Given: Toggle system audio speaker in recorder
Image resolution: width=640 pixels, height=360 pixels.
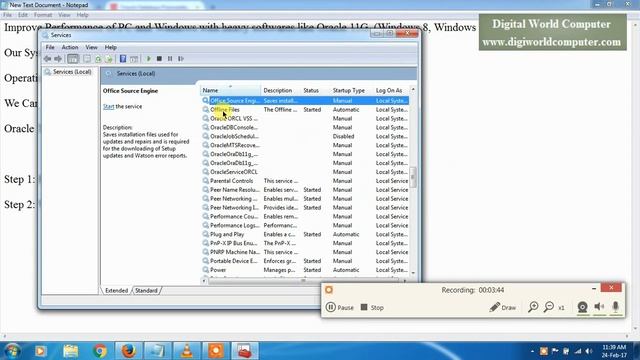Looking at the screenshot, I should (599, 307).
